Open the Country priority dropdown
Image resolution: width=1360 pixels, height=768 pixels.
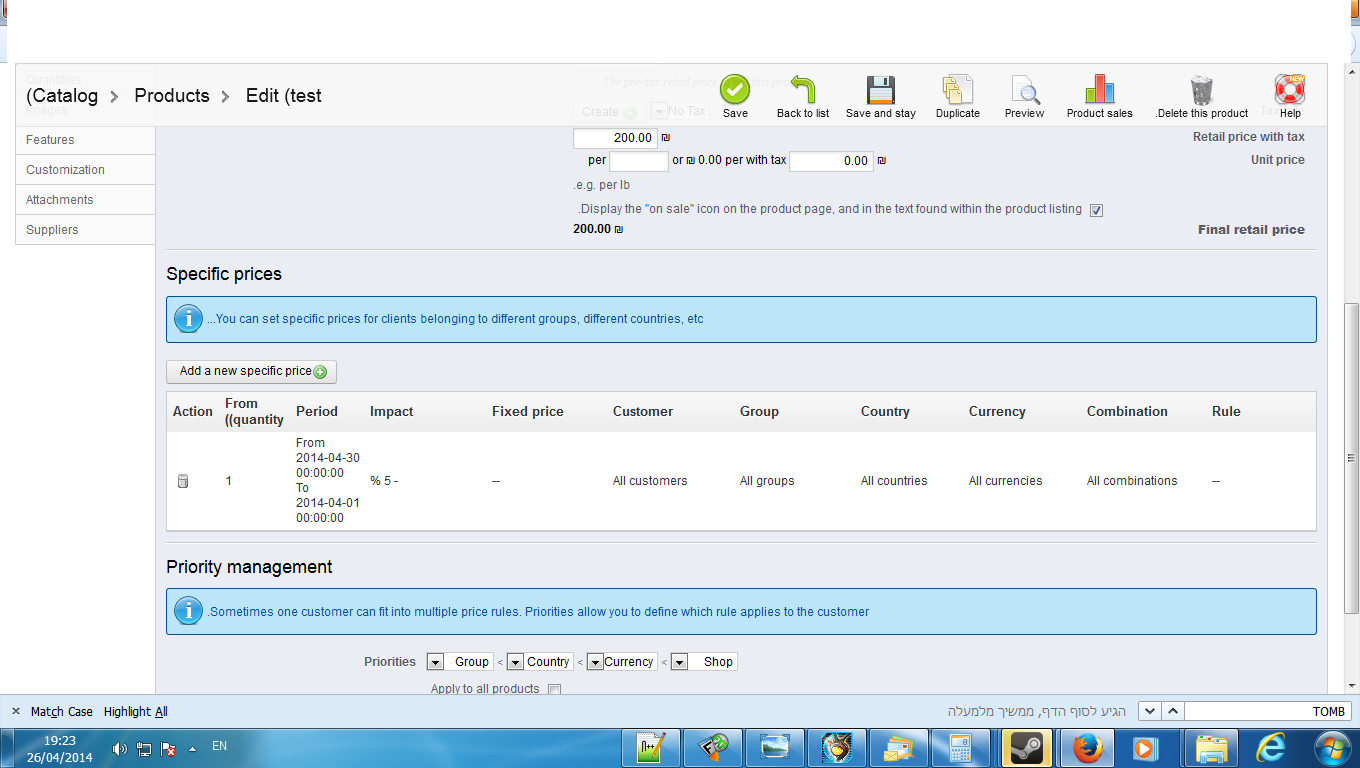tap(540, 662)
